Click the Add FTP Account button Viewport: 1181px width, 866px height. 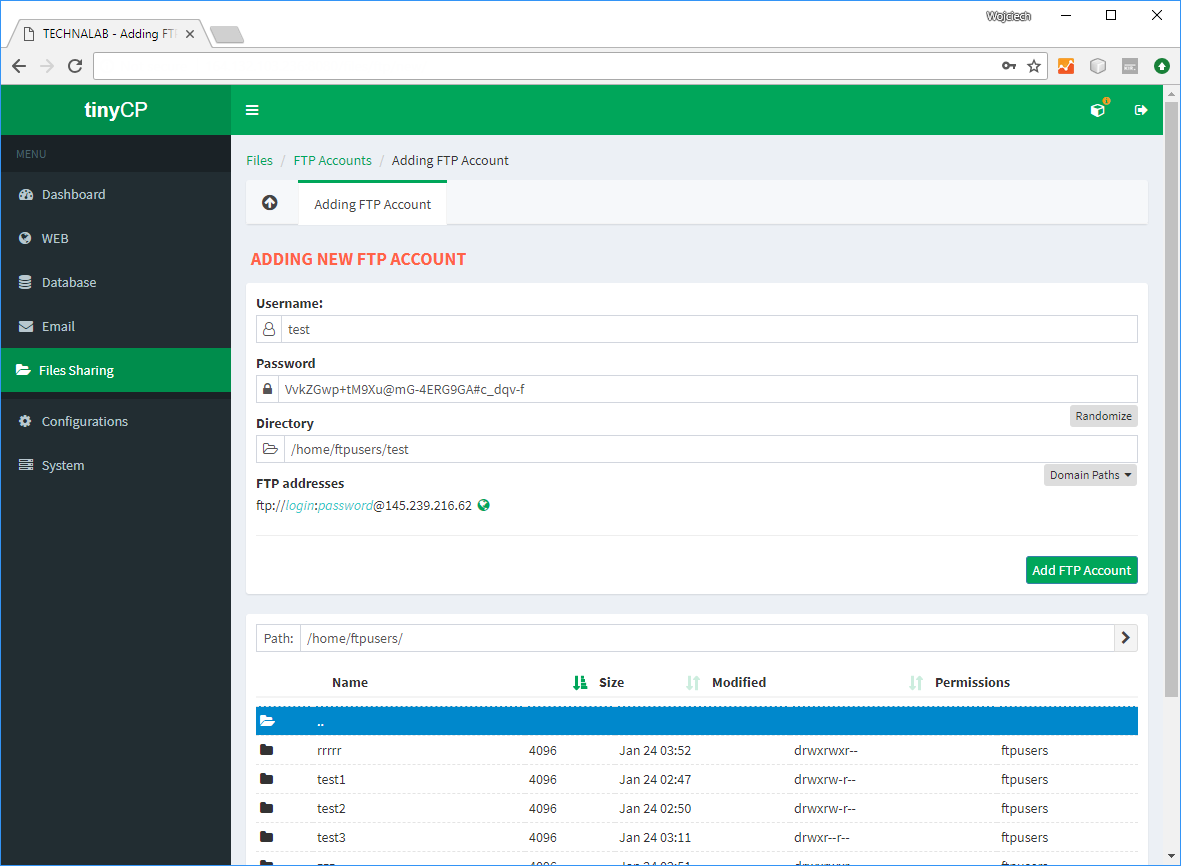(1082, 570)
